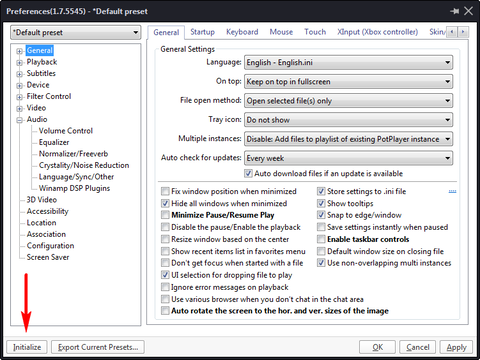480x360 pixels.
Task: Click the Apply button
Action: [x=456, y=347]
